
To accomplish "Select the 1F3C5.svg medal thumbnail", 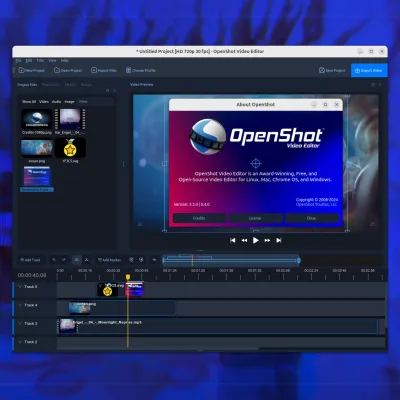I will (x=70, y=148).
